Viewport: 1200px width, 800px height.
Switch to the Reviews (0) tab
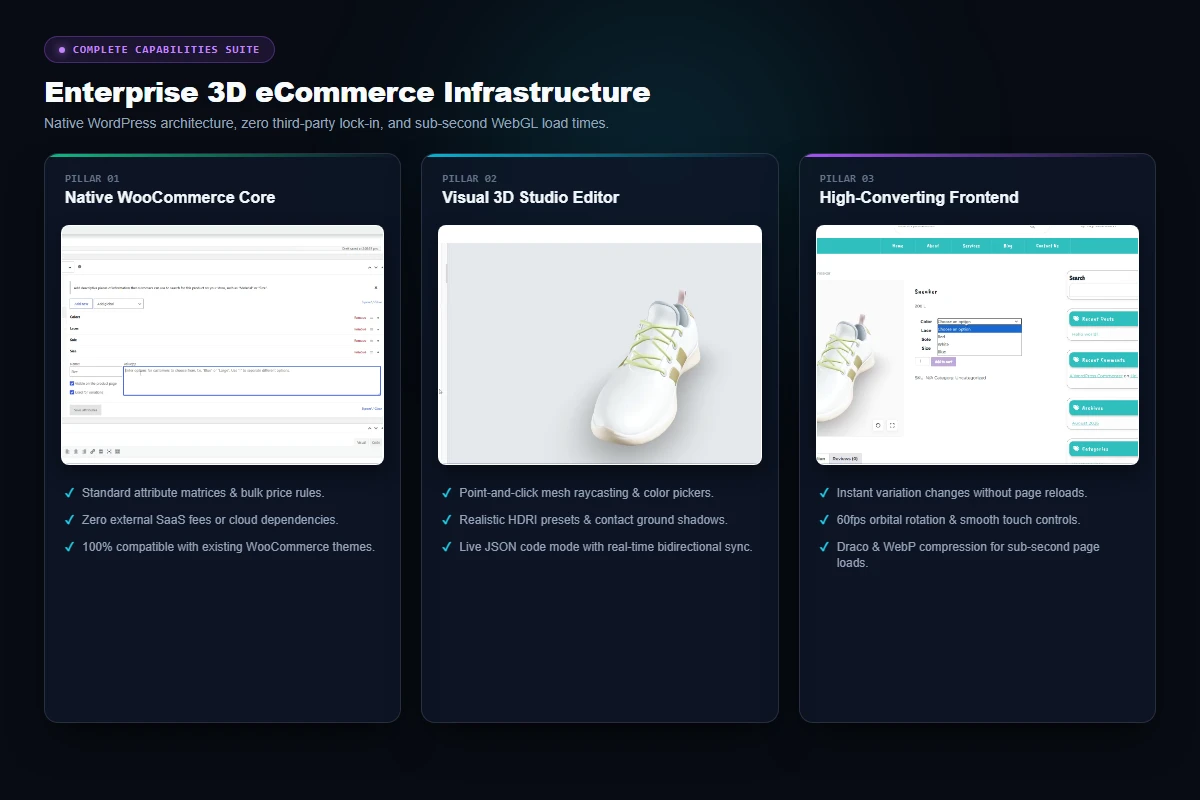pyautogui.click(x=845, y=458)
